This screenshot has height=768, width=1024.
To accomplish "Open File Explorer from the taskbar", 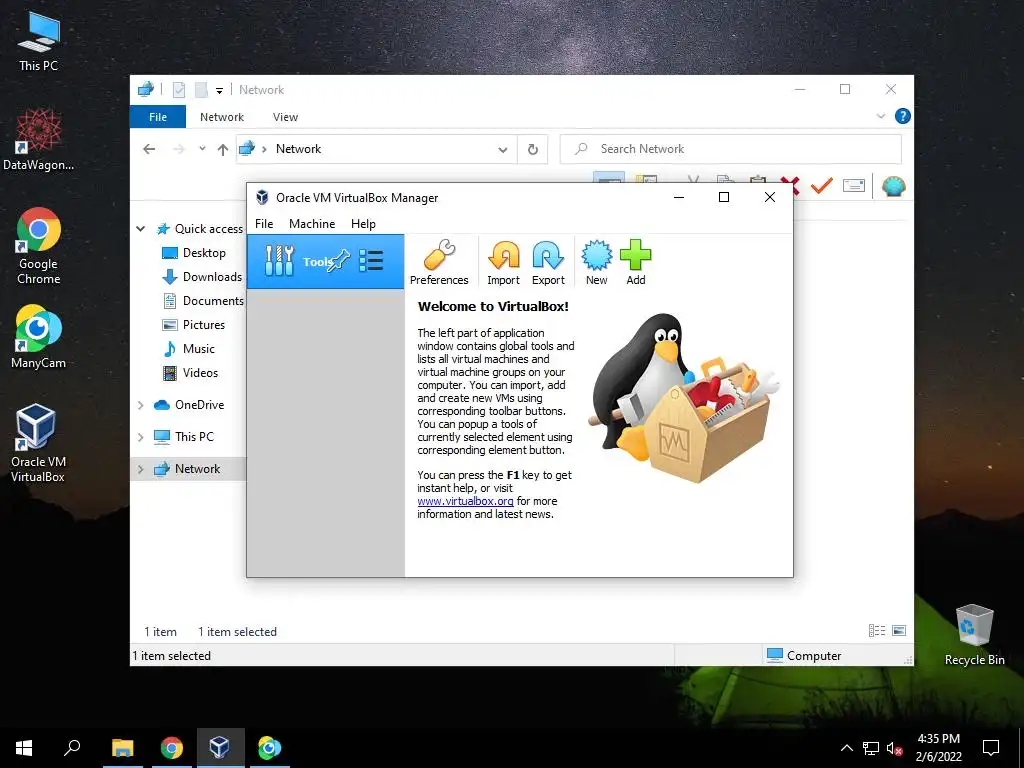I will tap(122, 748).
